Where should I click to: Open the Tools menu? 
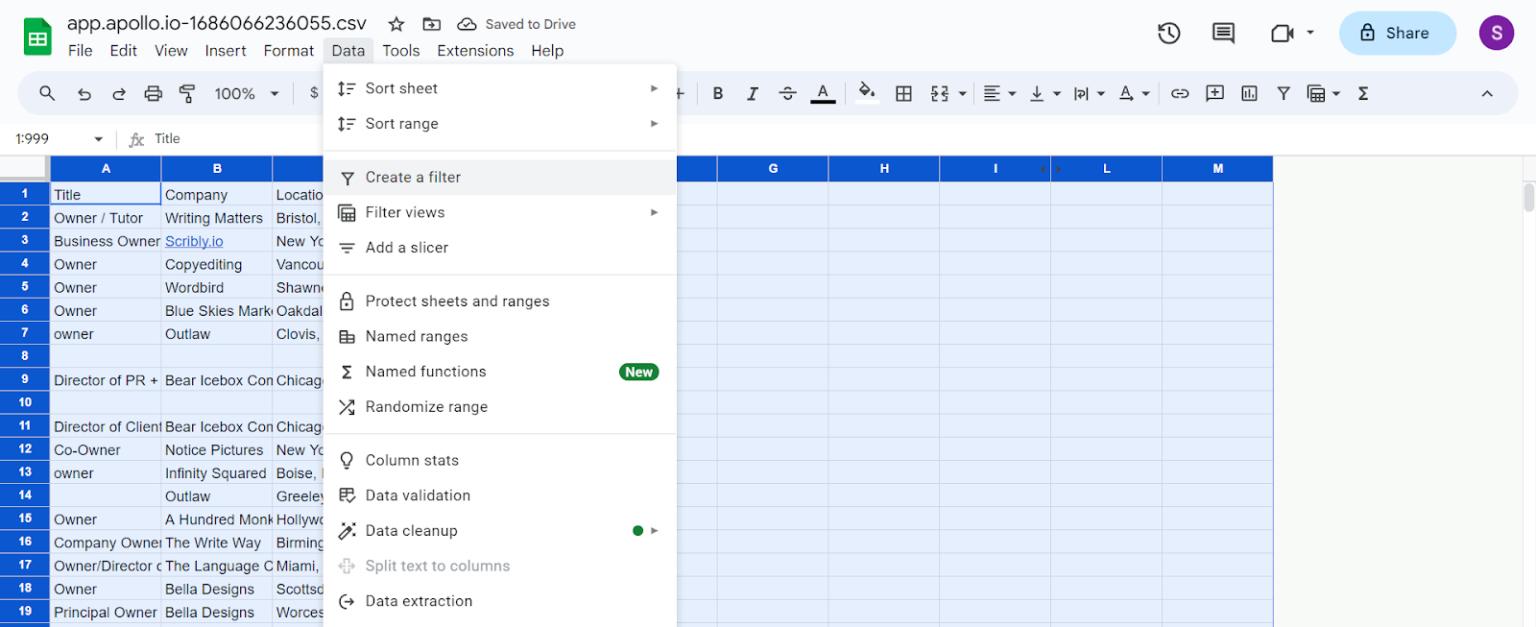[x=401, y=50]
